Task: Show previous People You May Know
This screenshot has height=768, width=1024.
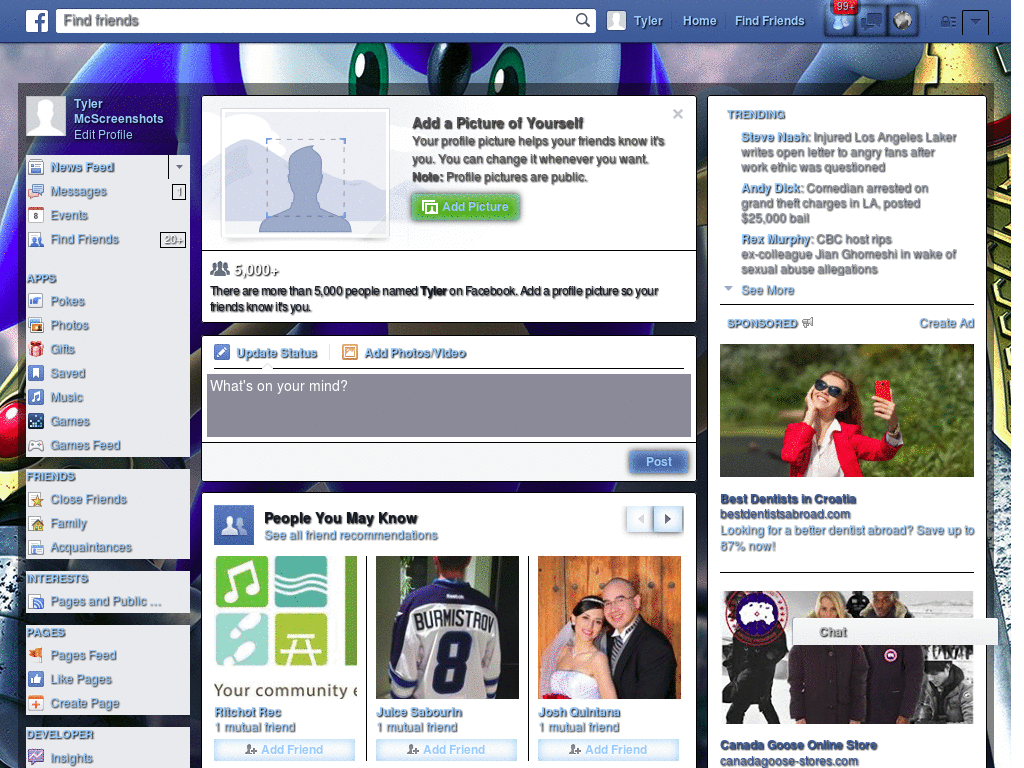Action: point(641,519)
